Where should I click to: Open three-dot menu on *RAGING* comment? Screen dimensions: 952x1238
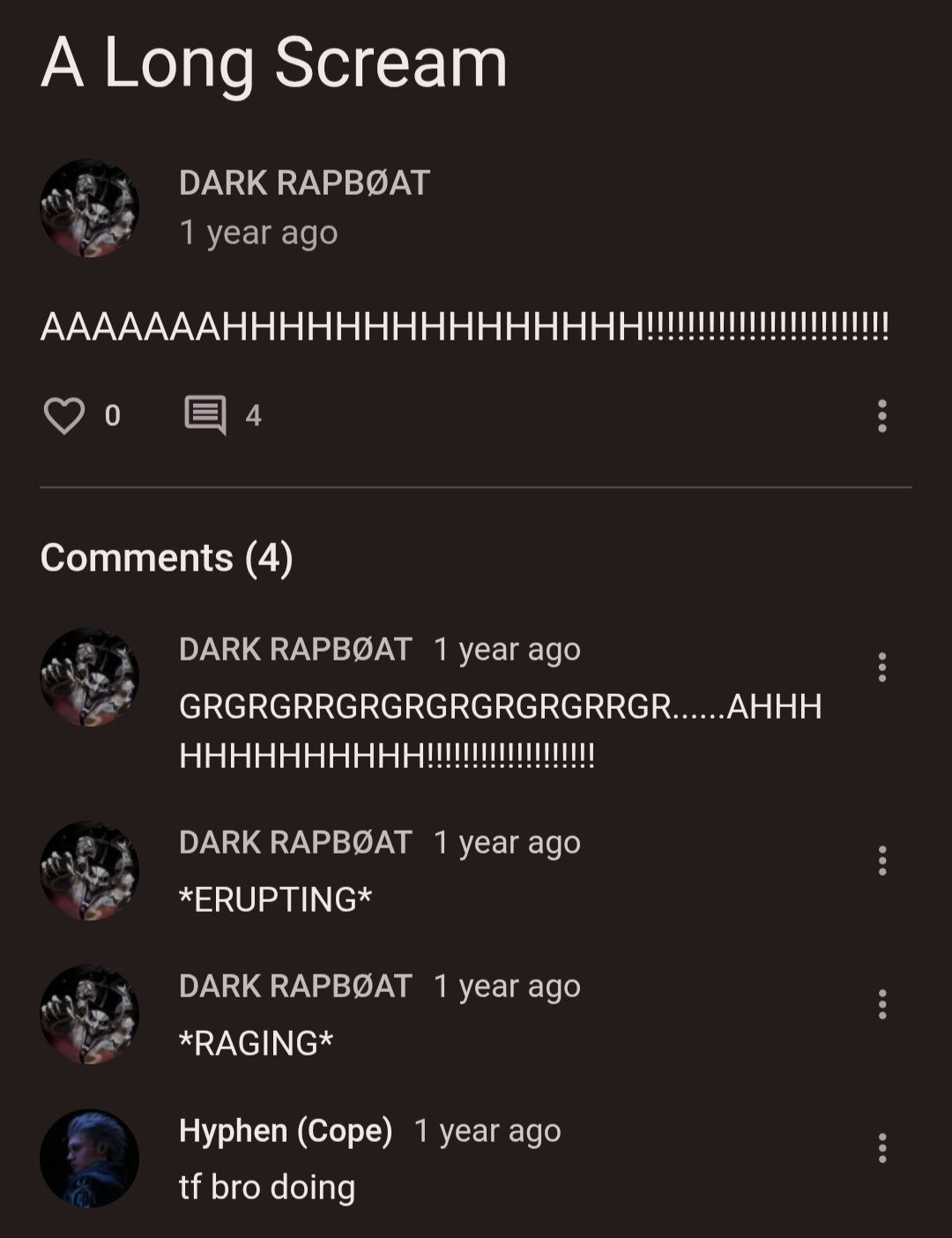[x=881, y=1004]
